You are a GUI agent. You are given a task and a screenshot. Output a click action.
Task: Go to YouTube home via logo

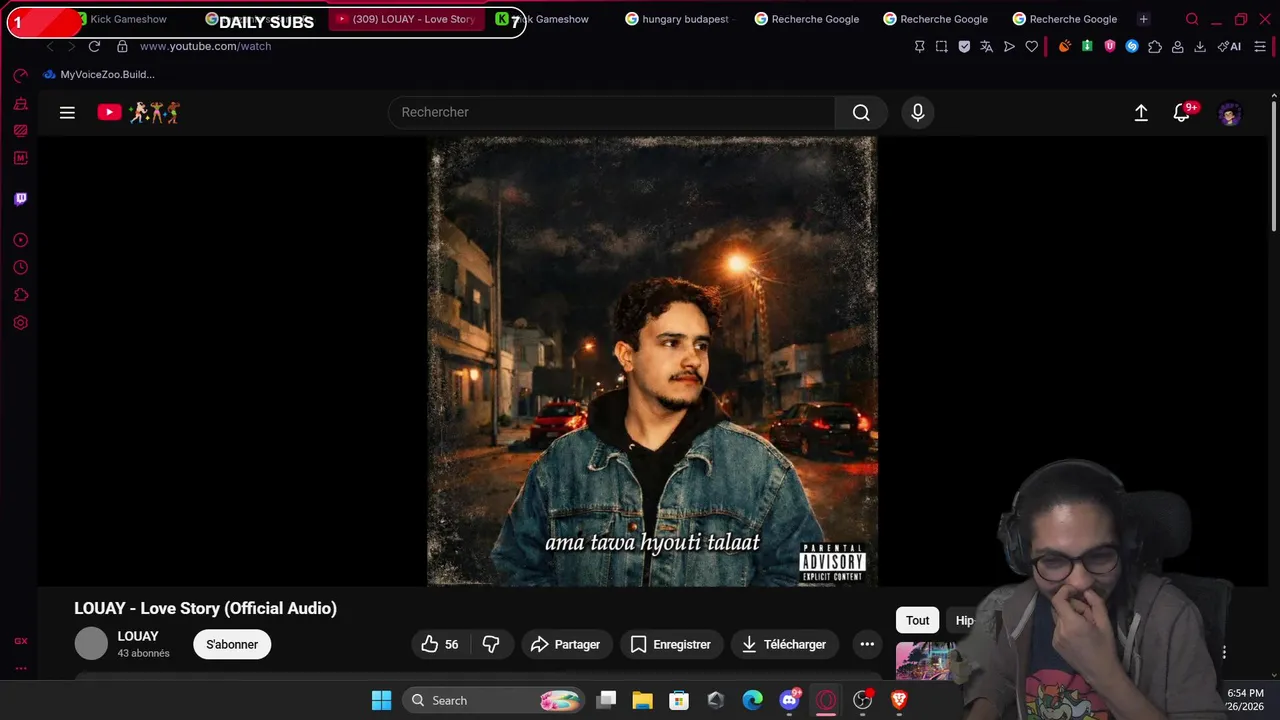pyautogui.click(x=138, y=112)
